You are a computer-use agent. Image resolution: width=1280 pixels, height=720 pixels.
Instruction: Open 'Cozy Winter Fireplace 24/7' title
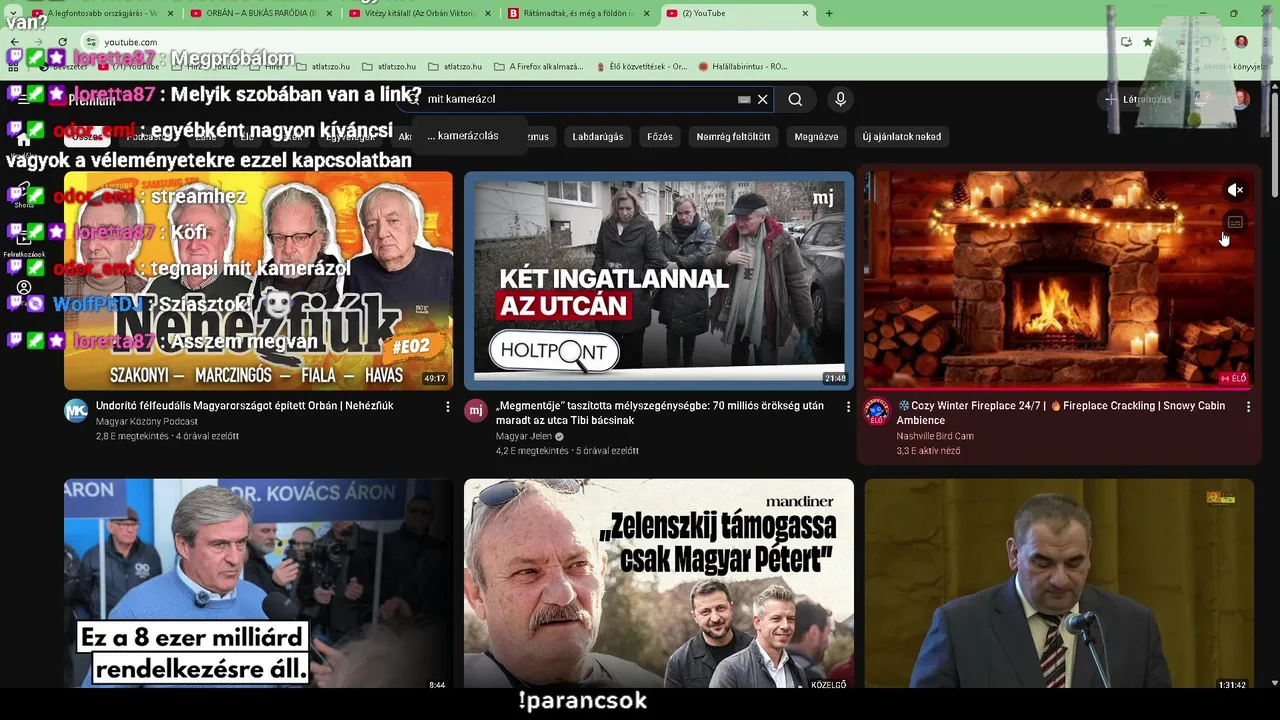(1061, 413)
